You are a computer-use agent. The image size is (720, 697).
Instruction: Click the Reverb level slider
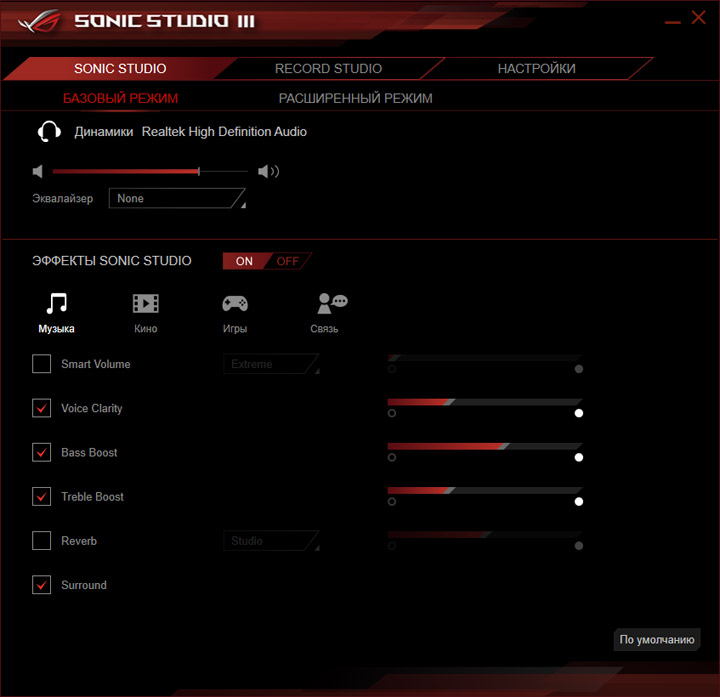[x=485, y=534]
